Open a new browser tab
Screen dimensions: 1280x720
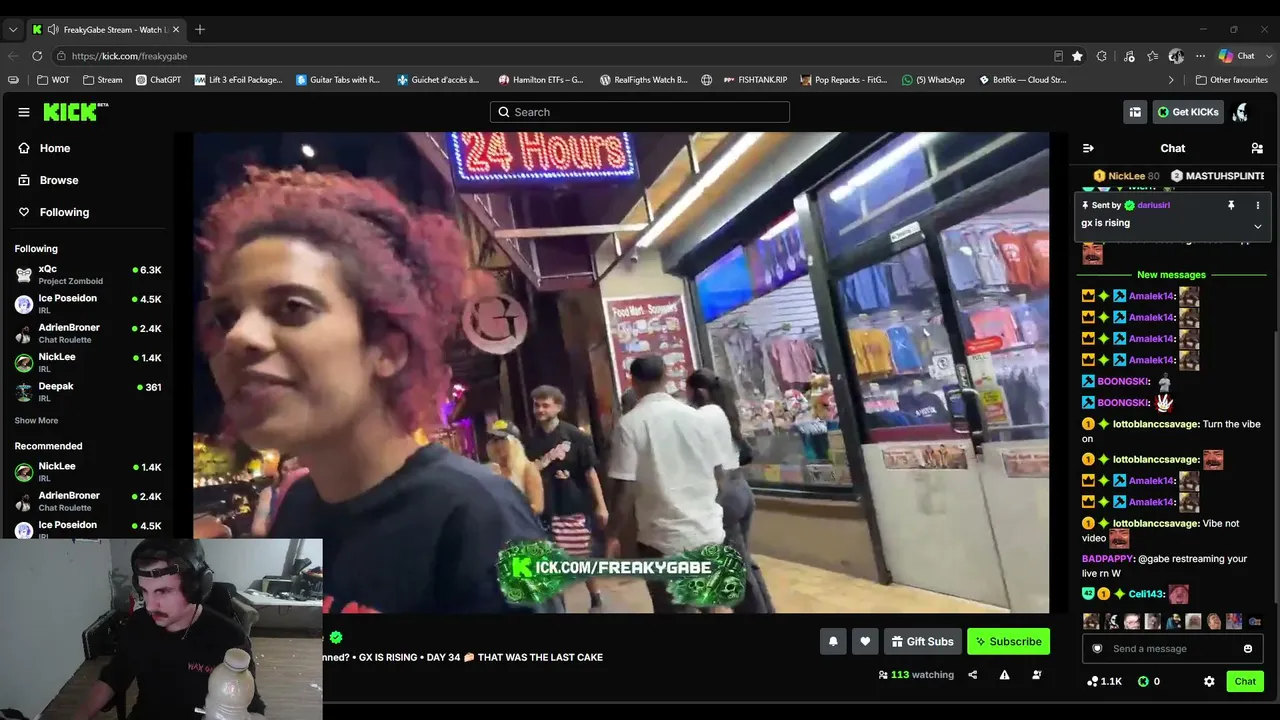[200, 30]
